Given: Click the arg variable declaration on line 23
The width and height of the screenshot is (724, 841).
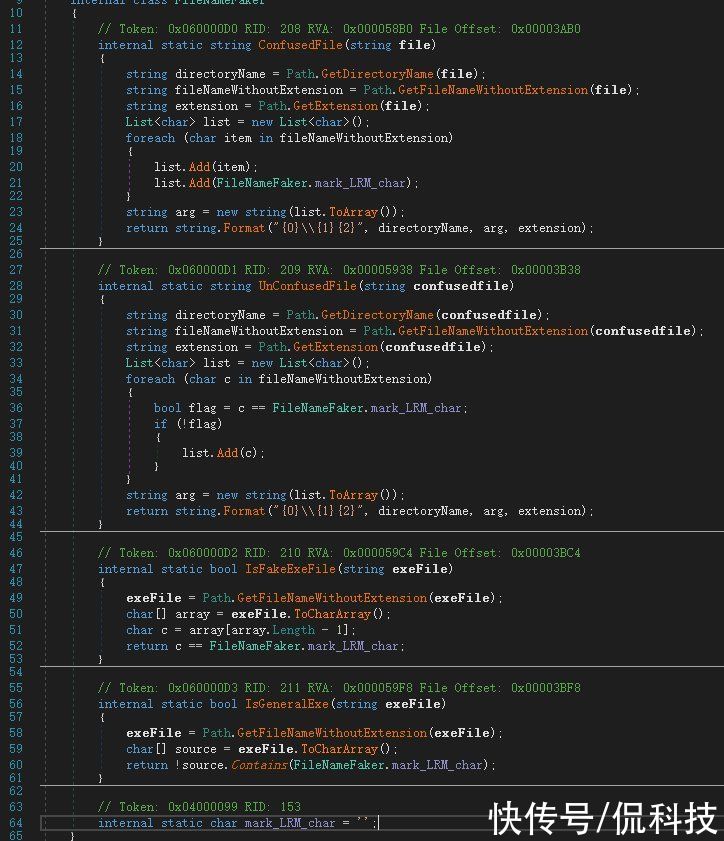Looking at the screenshot, I should (185, 212).
